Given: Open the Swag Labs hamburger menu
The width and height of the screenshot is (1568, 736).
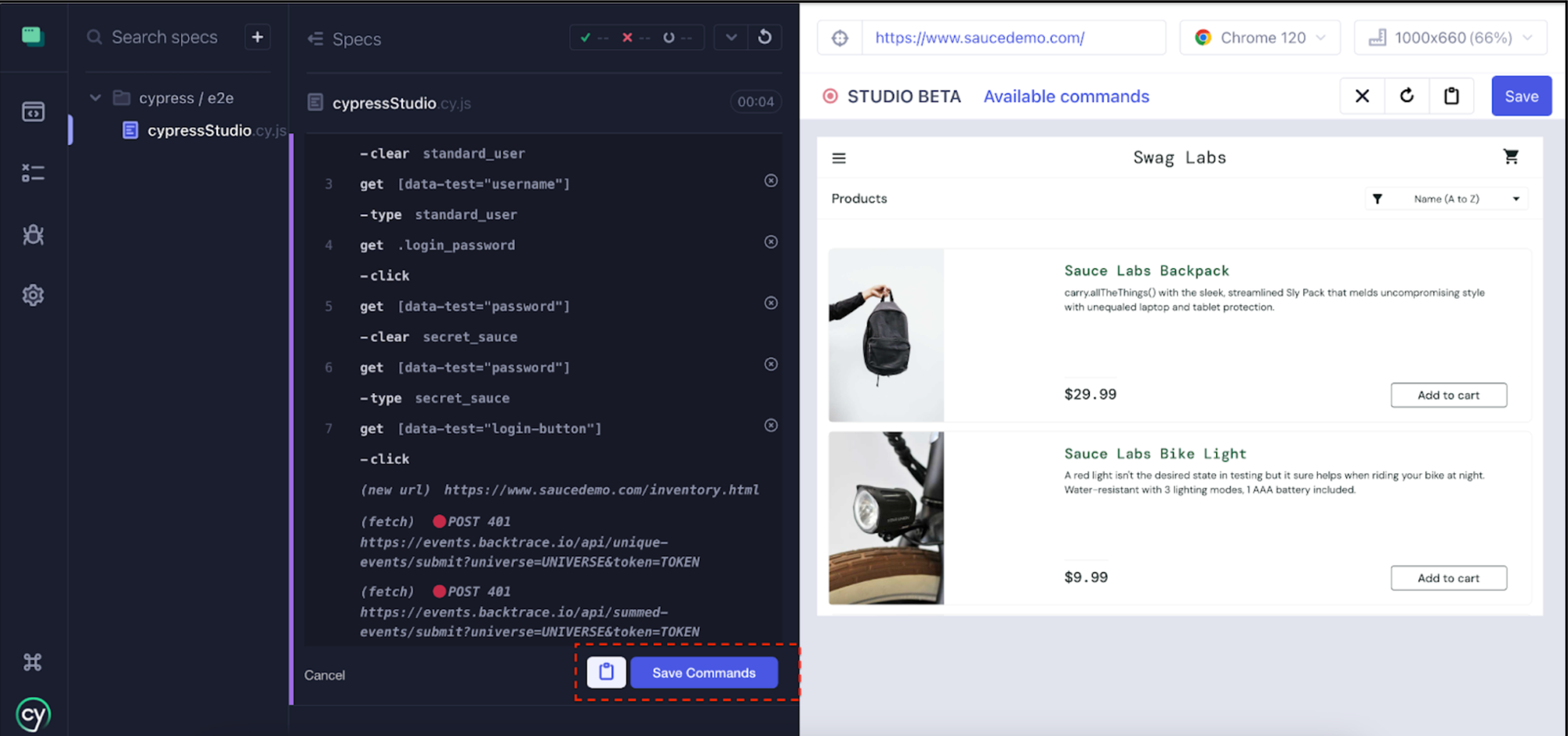Looking at the screenshot, I should 839,158.
